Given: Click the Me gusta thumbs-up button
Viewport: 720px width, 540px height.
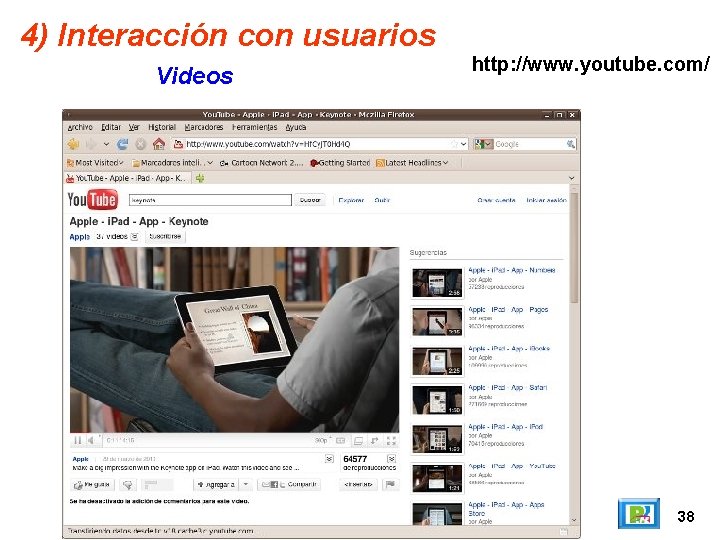Looking at the screenshot, I should [92, 484].
